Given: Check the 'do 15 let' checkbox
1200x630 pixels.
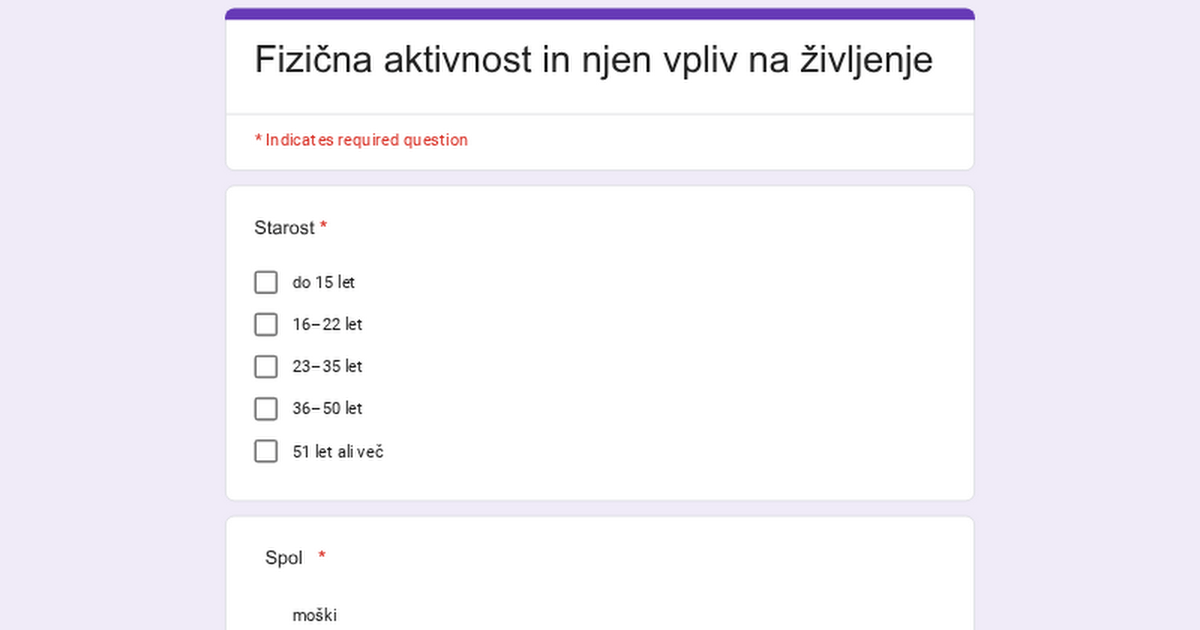Looking at the screenshot, I should (266, 282).
